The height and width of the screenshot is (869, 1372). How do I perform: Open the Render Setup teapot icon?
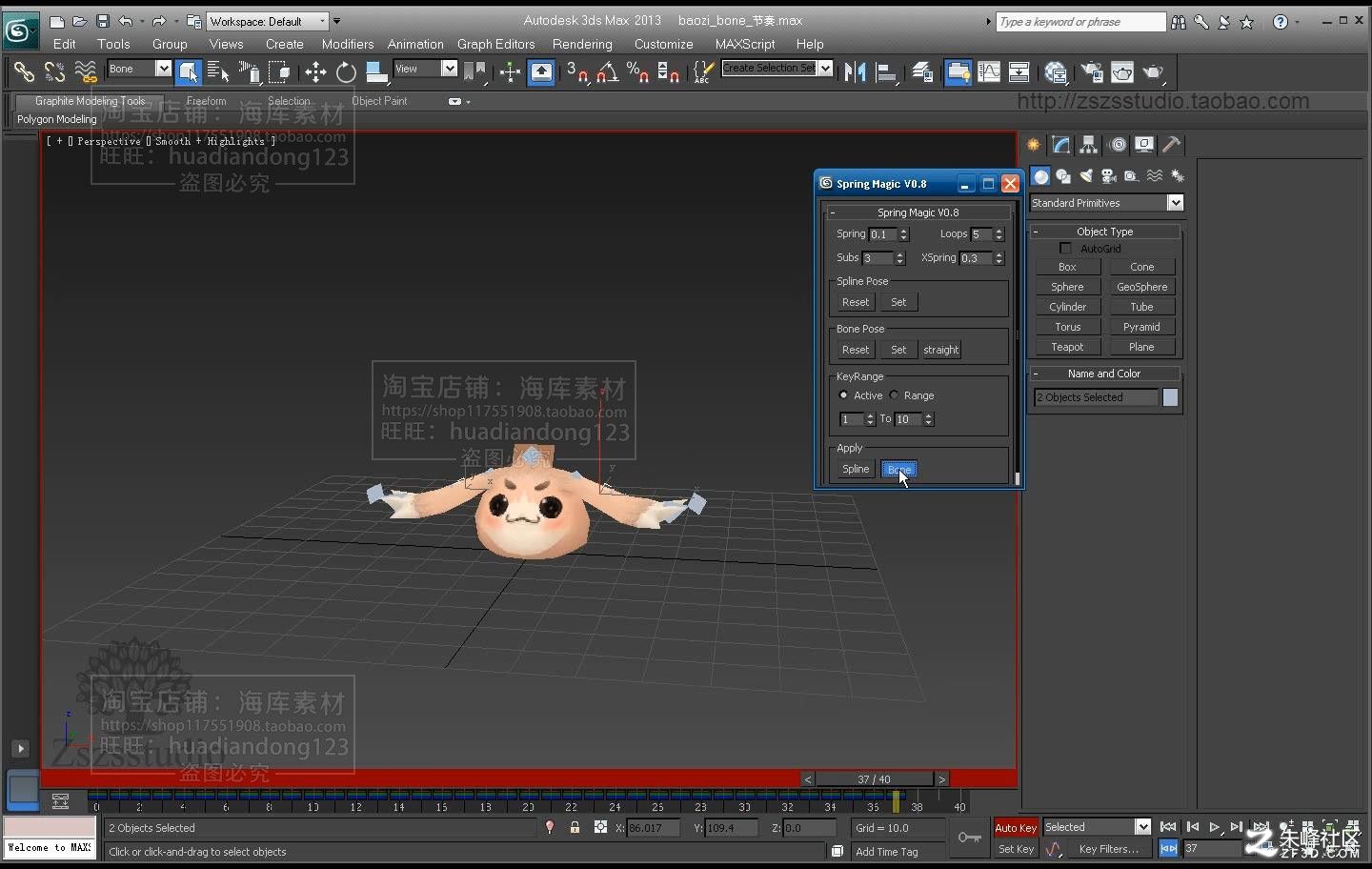[1092, 71]
